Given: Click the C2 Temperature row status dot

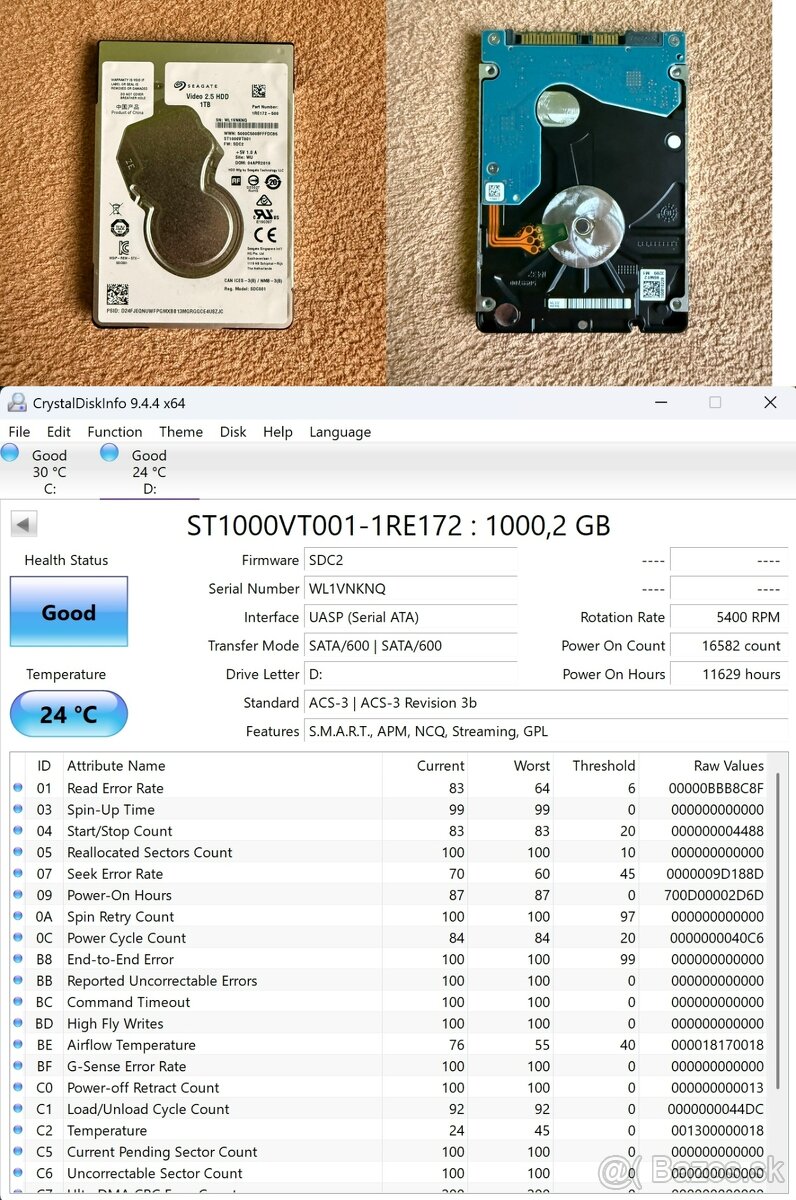Looking at the screenshot, I should [x=18, y=1130].
